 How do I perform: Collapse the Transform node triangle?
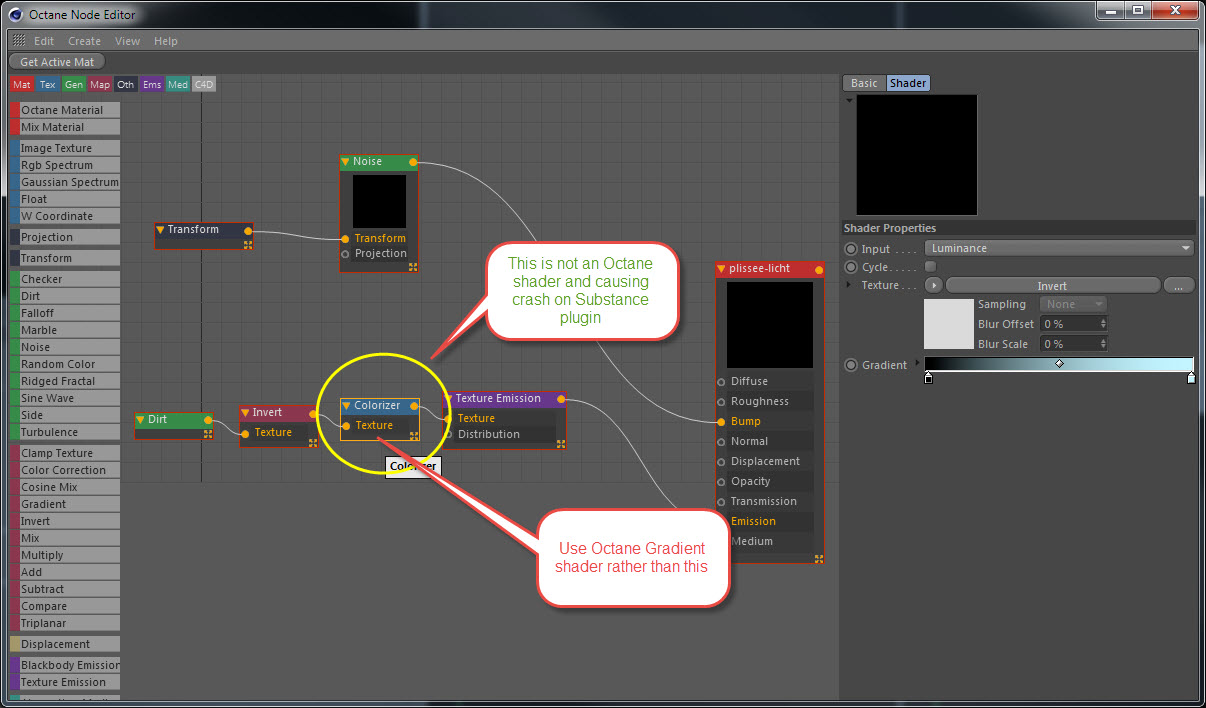point(160,230)
